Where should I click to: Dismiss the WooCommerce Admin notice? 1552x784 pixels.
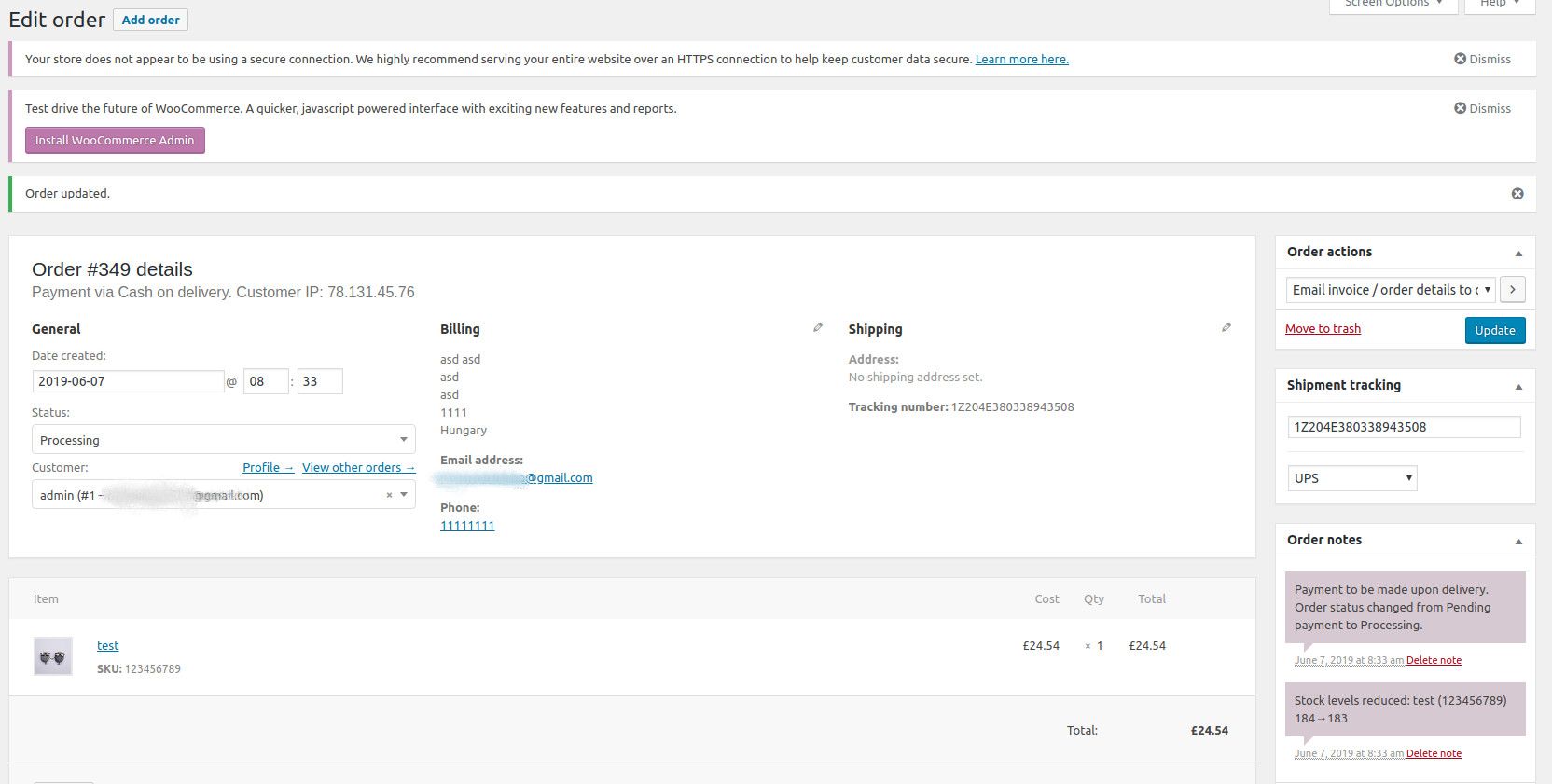tap(1482, 108)
